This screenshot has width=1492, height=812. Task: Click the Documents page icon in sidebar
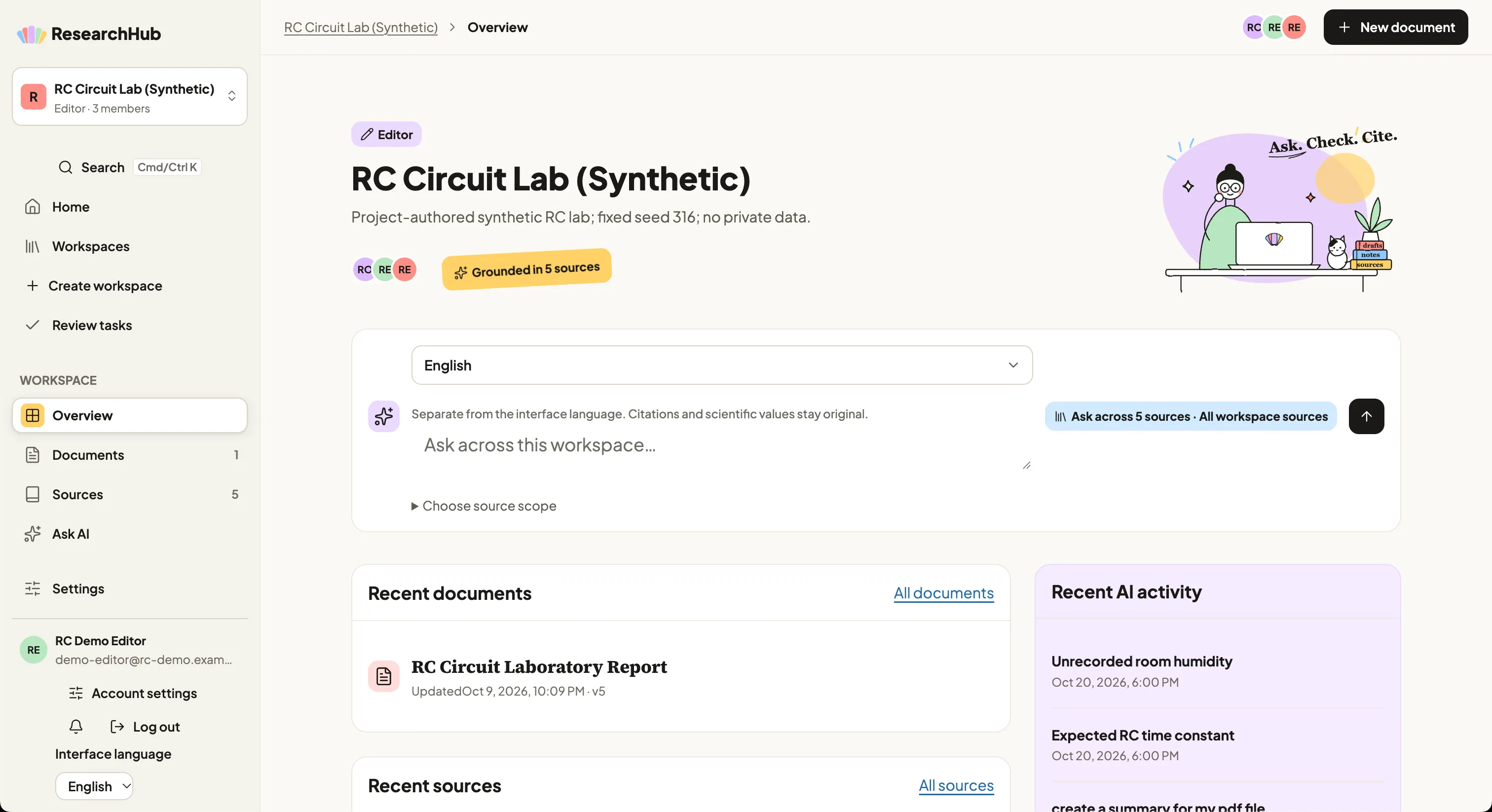33,455
